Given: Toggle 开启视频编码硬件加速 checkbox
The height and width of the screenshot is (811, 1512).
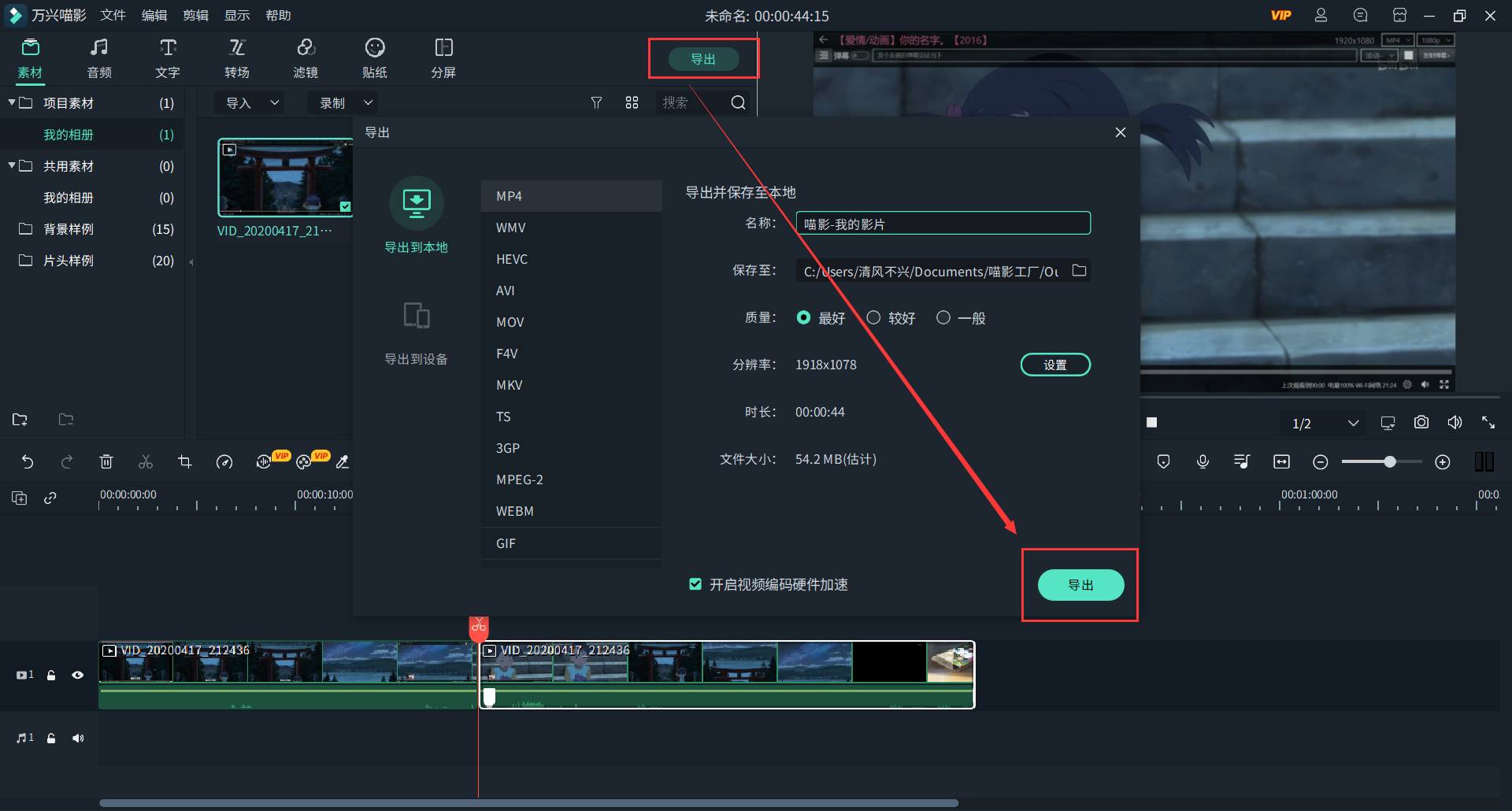Looking at the screenshot, I should tap(695, 584).
